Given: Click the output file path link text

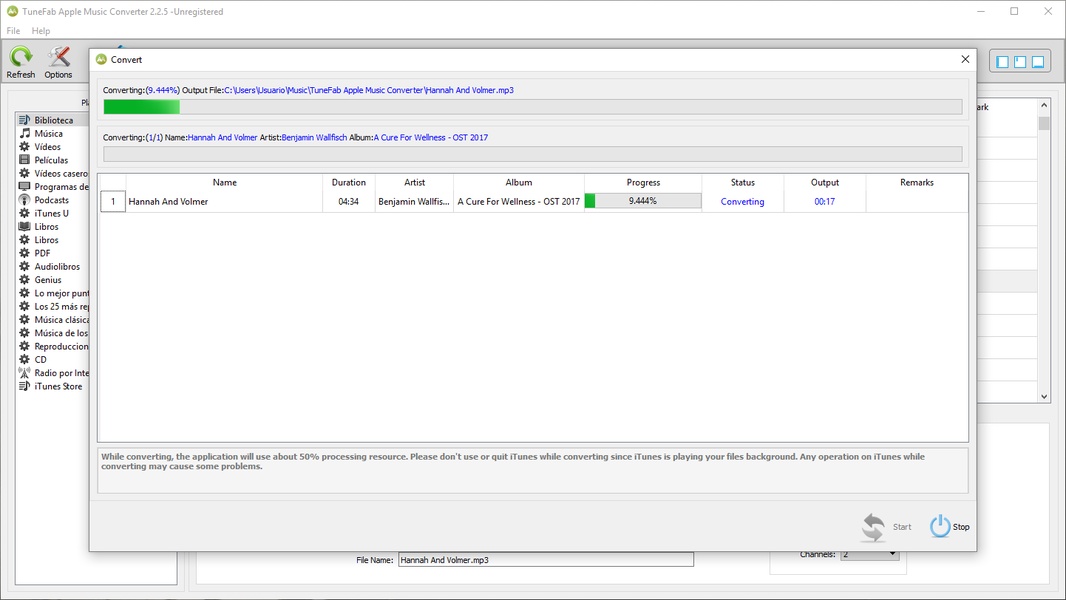Looking at the screenshot, I should [x=369, y=90].
